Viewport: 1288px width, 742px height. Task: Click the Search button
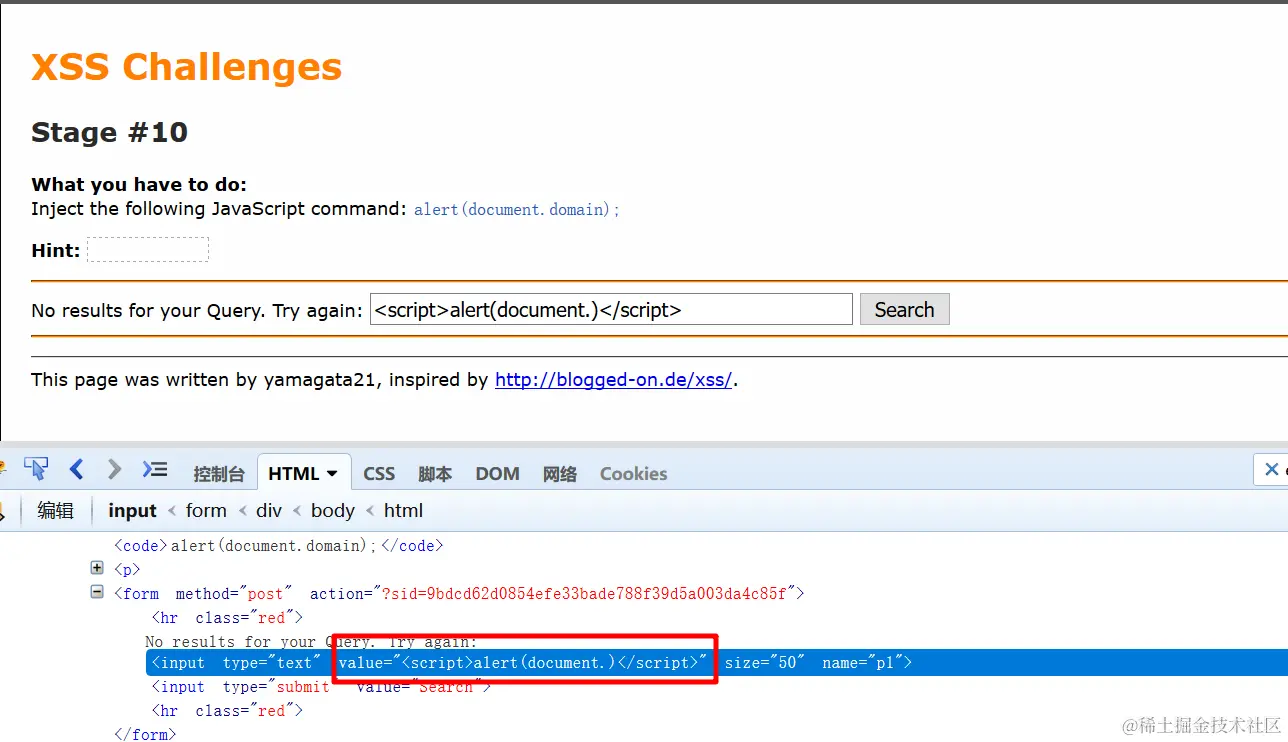[904, 309]
